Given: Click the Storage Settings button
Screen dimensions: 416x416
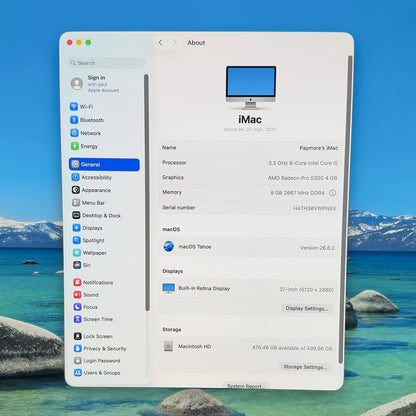Looking at the screenshot, I should [305, 367].
